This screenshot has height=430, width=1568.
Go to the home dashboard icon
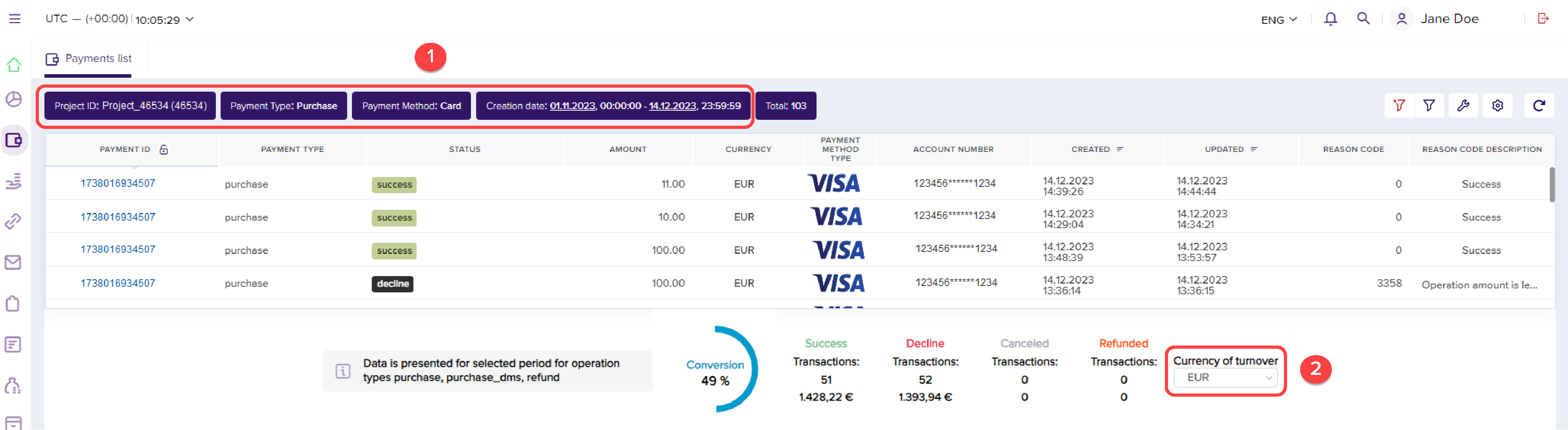pos(14,65)
